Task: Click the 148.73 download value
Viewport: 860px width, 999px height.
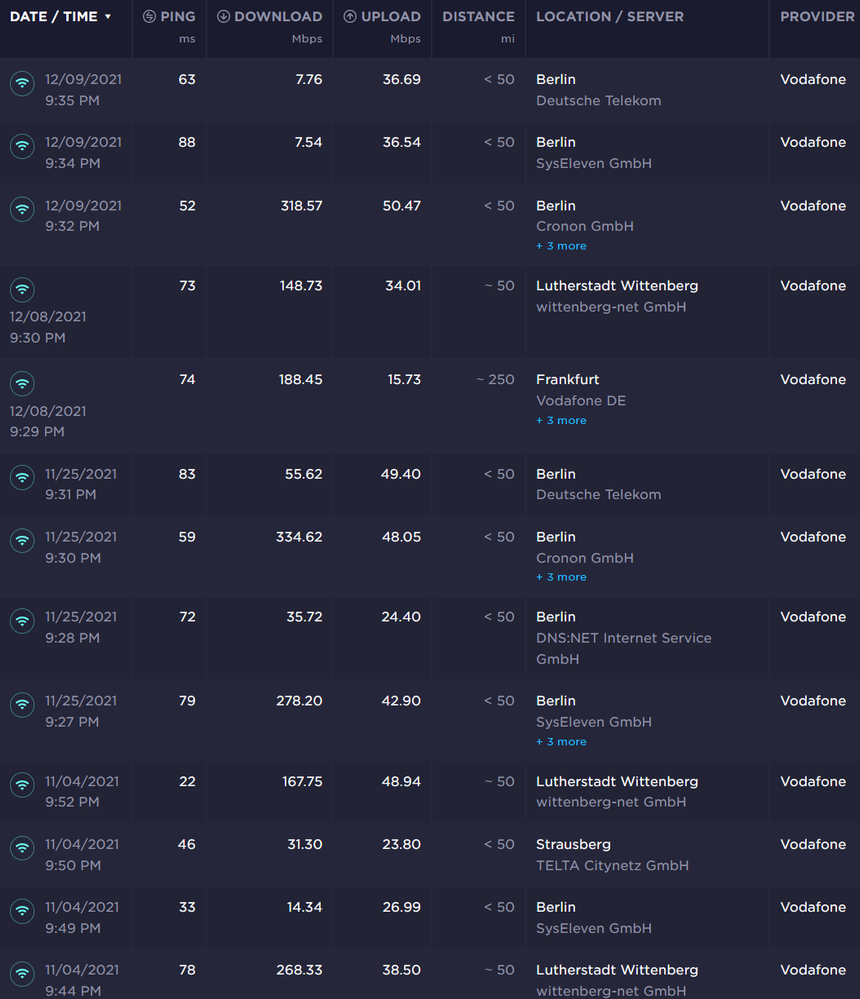Action: click(x=301, y=285)
